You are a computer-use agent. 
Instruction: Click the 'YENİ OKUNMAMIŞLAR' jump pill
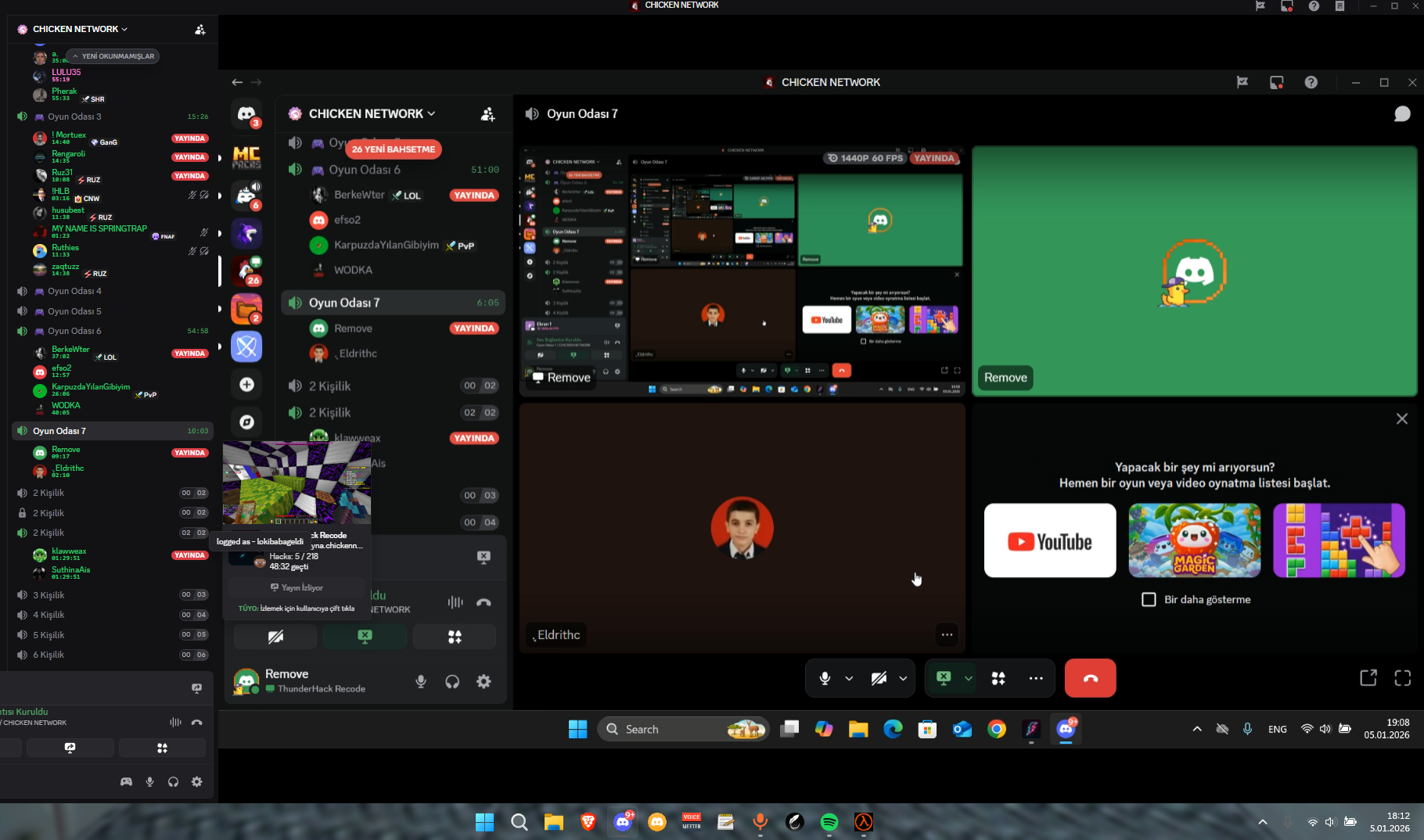point(113,56)
